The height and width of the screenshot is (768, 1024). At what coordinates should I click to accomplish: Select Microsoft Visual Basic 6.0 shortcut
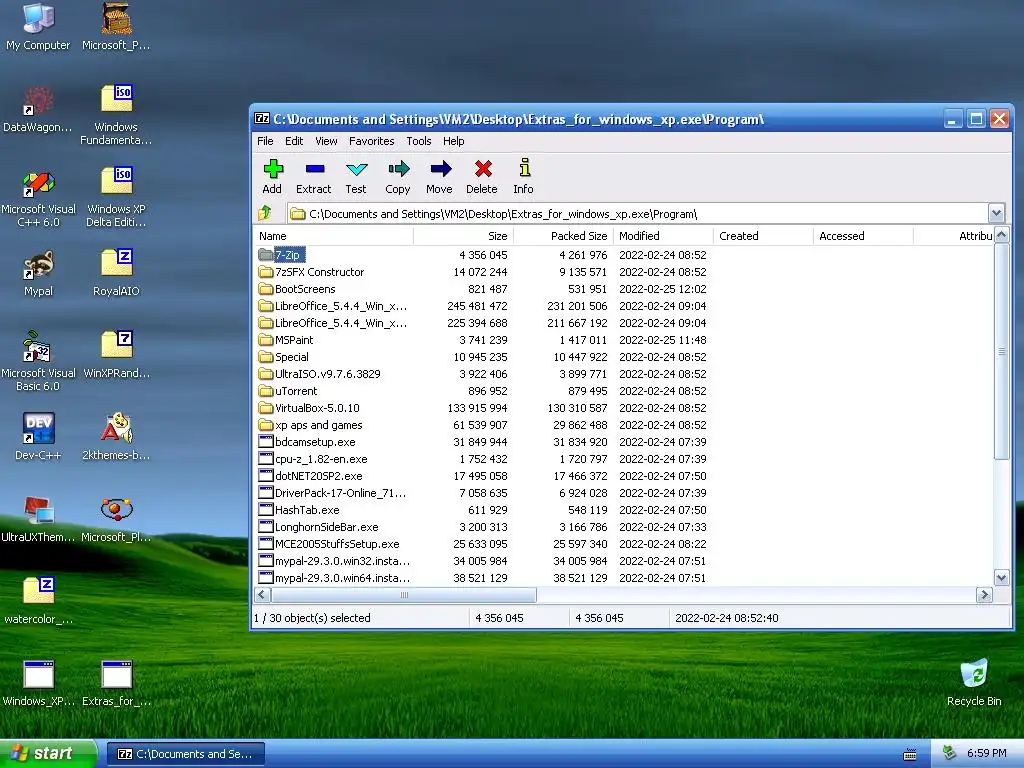(38, 362)
